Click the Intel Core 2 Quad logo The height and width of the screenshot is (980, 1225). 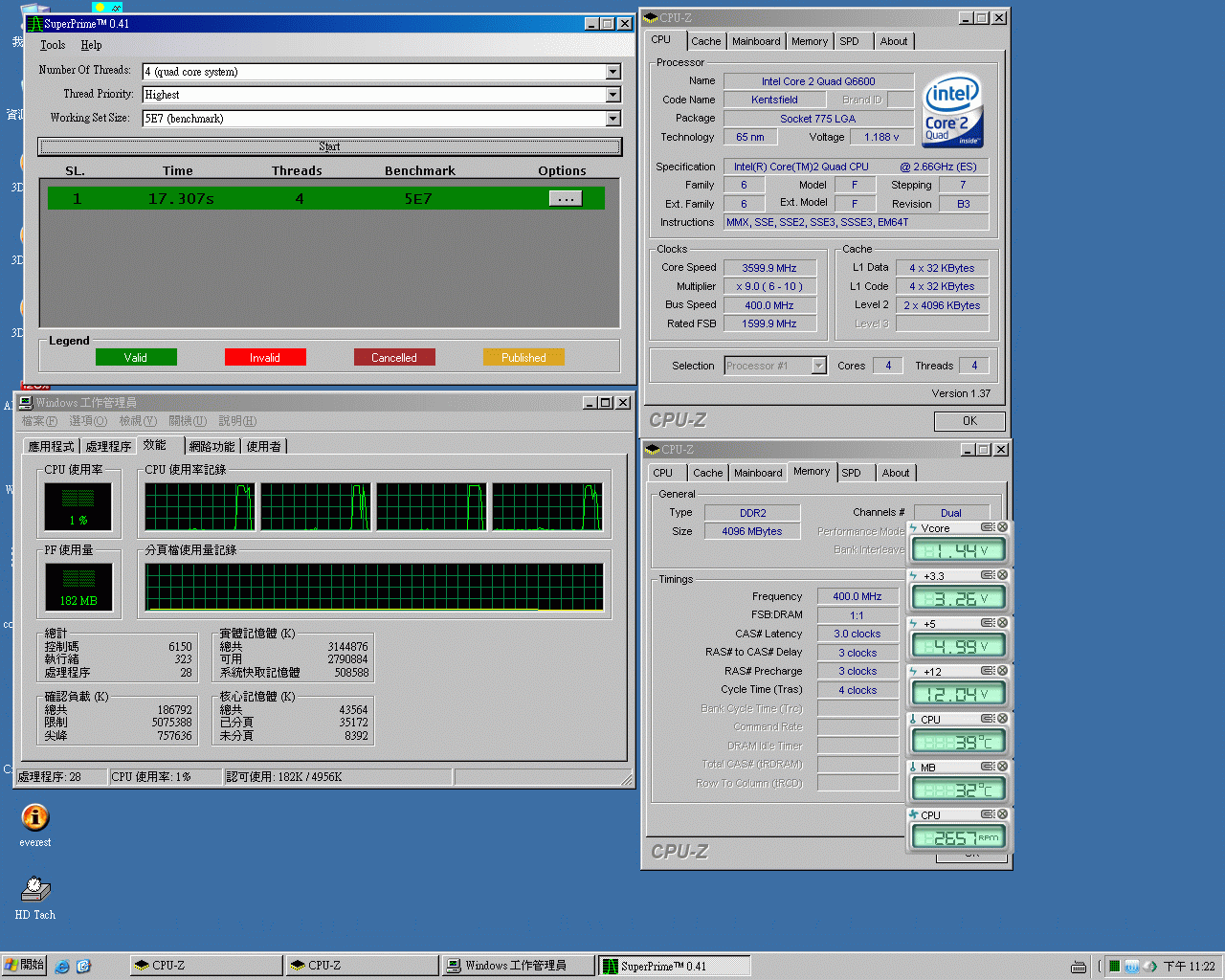coord(952,109)
